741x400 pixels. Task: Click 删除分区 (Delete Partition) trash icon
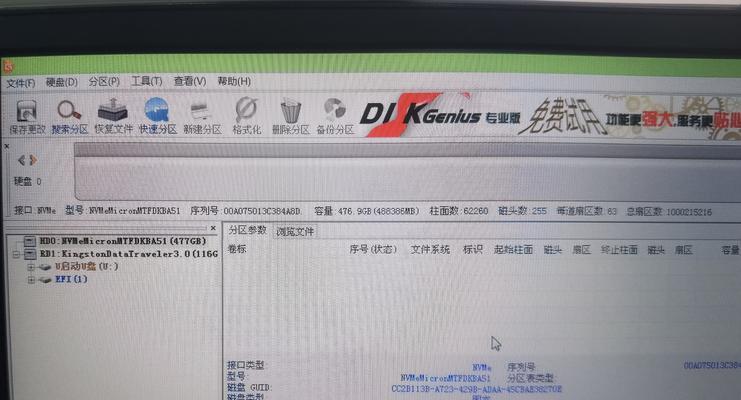pos(290,116)
